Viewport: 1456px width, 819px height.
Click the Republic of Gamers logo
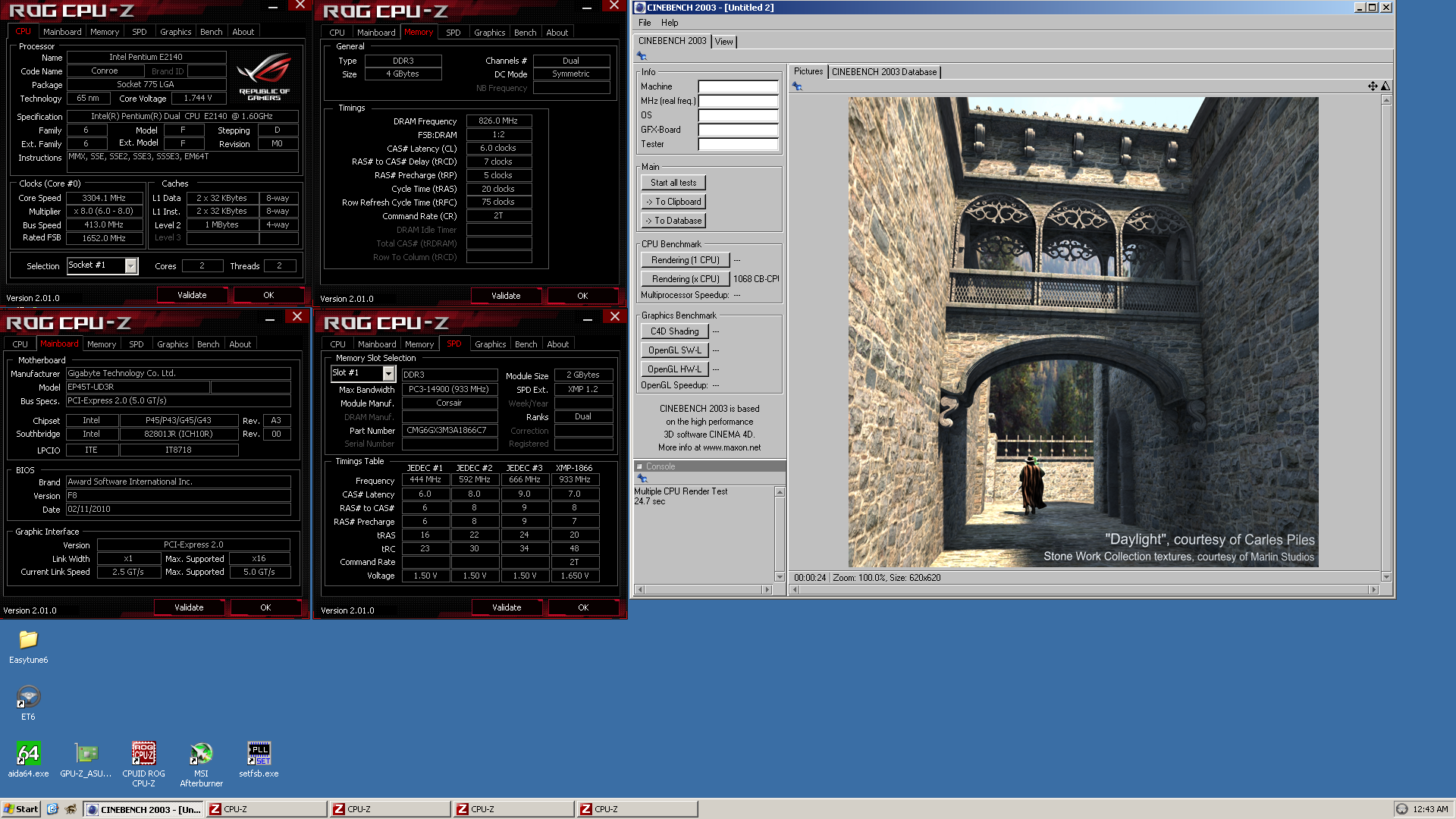264,77
